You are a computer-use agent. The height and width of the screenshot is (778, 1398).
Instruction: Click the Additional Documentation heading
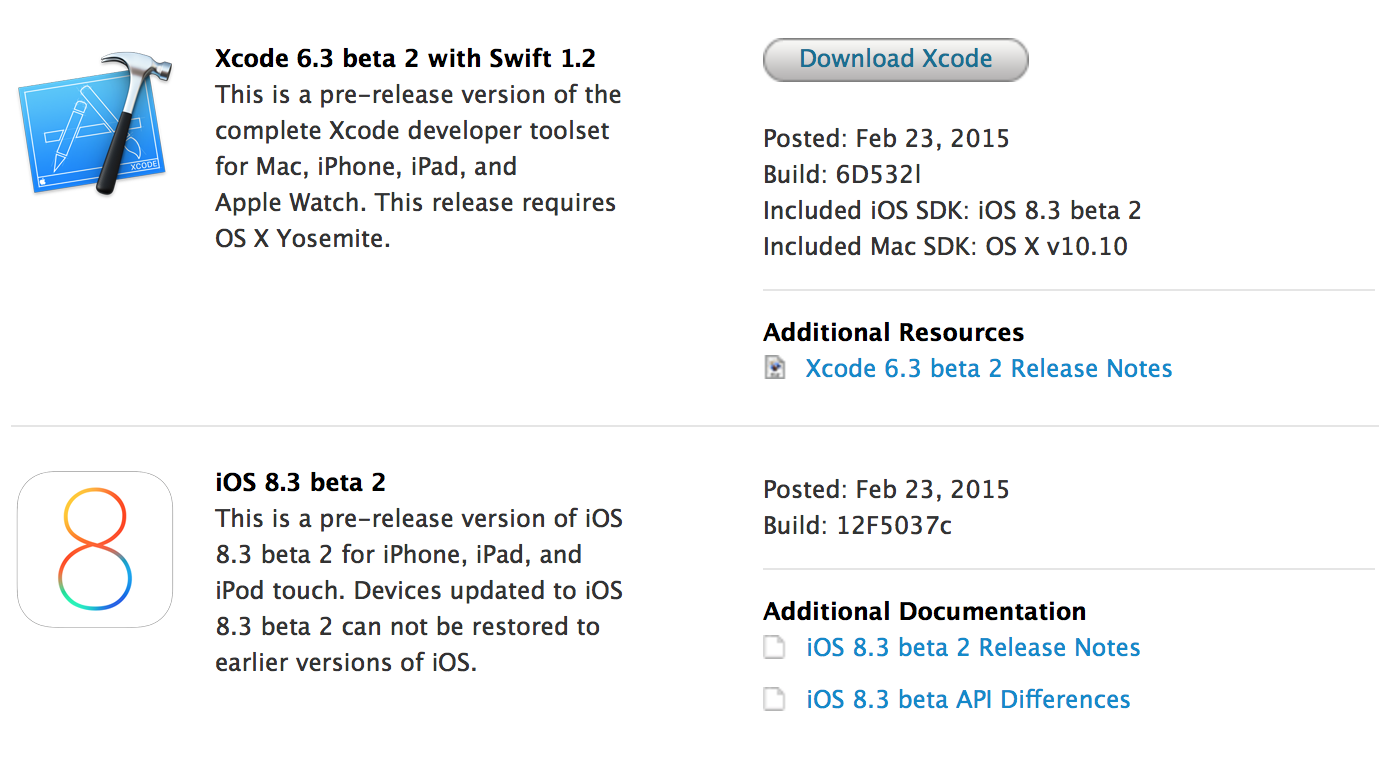924,611
